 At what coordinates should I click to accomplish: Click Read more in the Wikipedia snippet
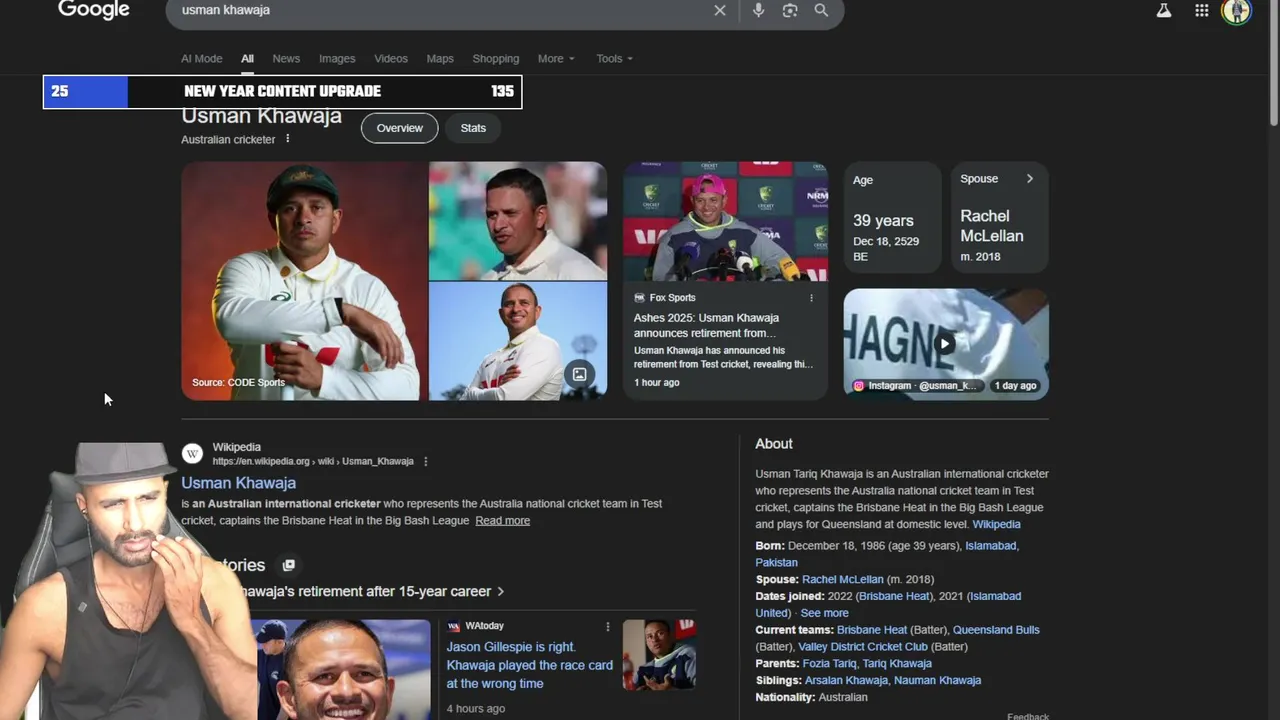[x=502, y=521]
